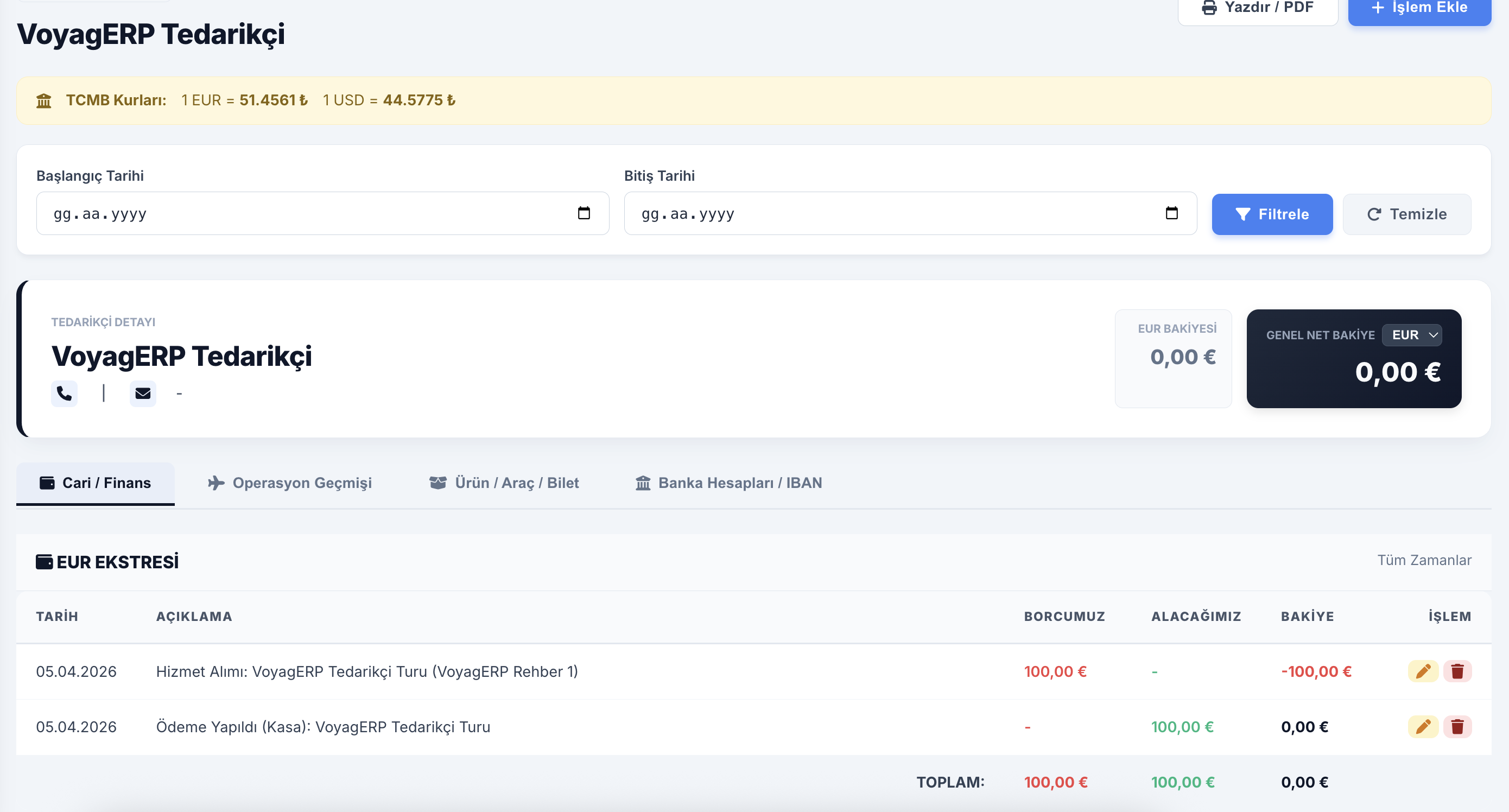Edit the Ödeme Yapıldı transaction row
Image resolution: width=1509 pixels, height=812 pixels.
pos(1422,726)
